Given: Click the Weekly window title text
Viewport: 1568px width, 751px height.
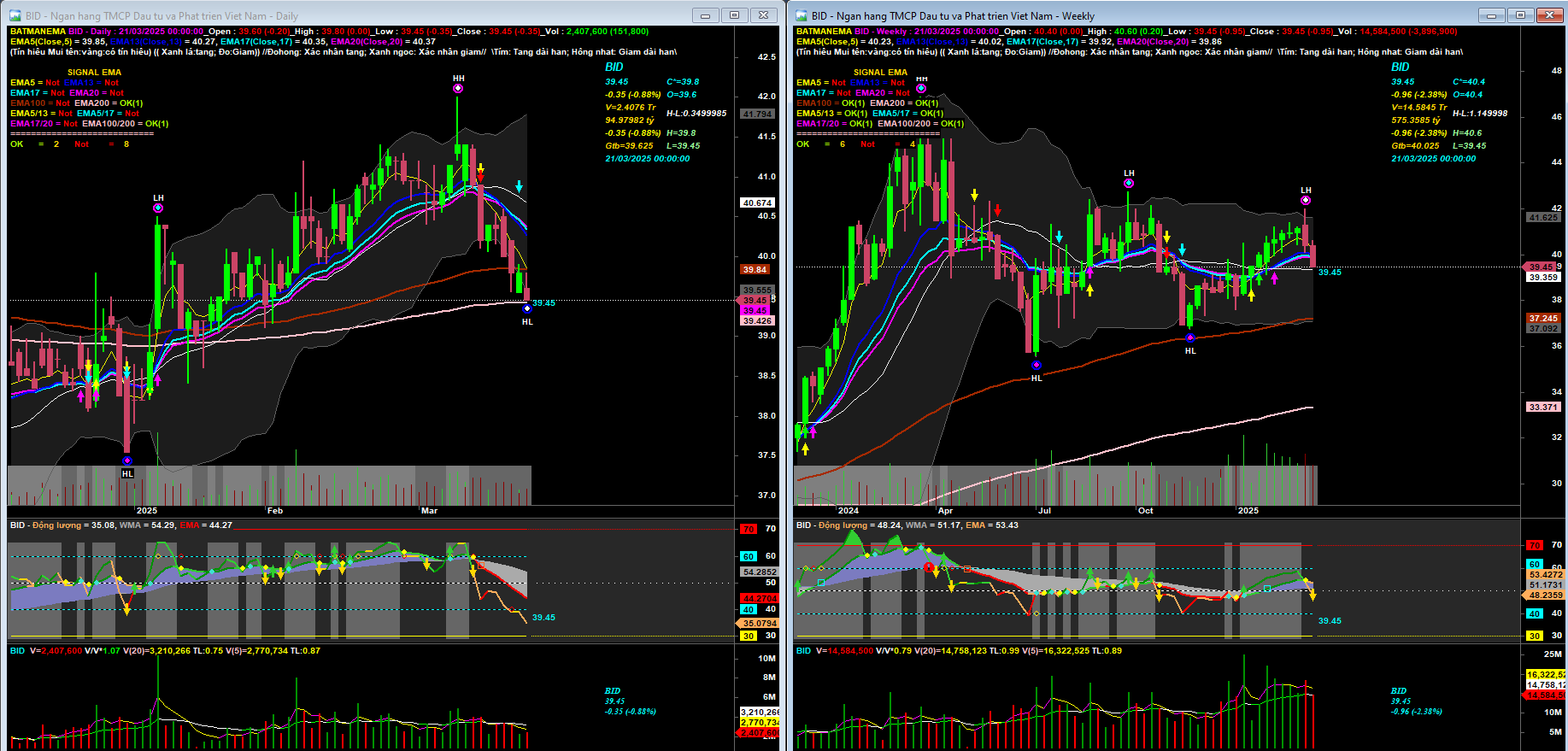Looking at the screenshot, I should coord(953,16).
